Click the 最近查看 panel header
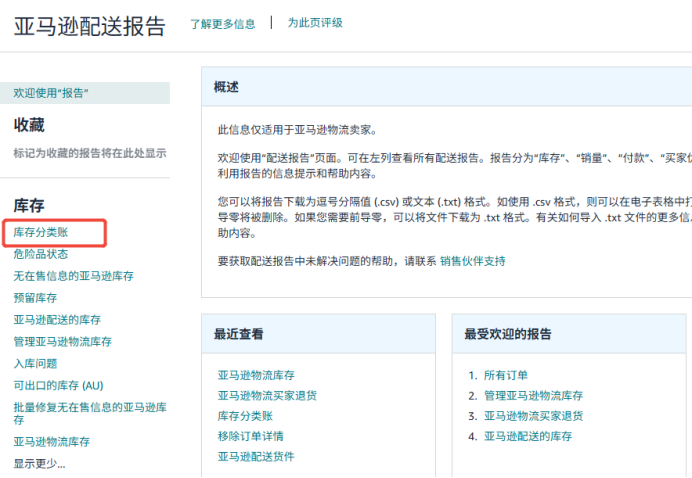The width and height of the screenshot is (692, 478). pos(318,334)
